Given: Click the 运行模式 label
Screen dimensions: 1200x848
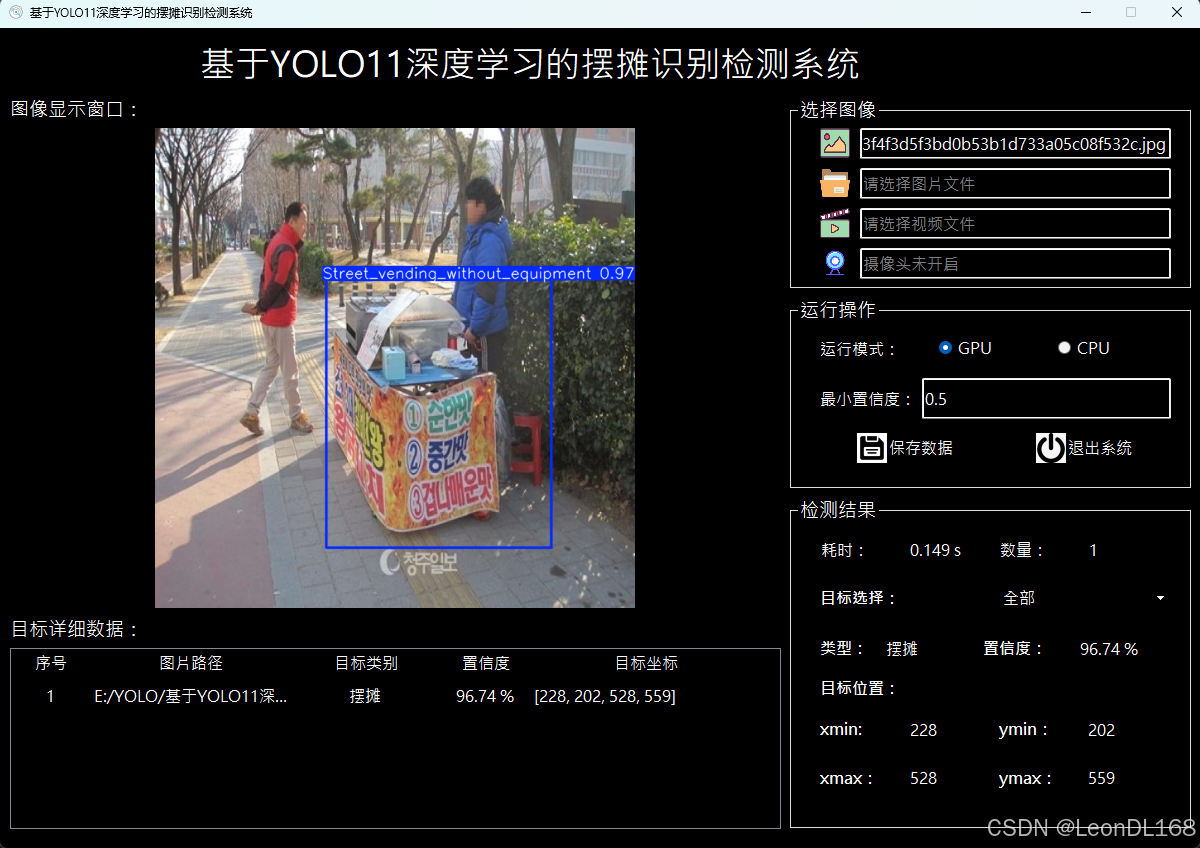Looking at the screenshot, I should (x=859, y=349).
